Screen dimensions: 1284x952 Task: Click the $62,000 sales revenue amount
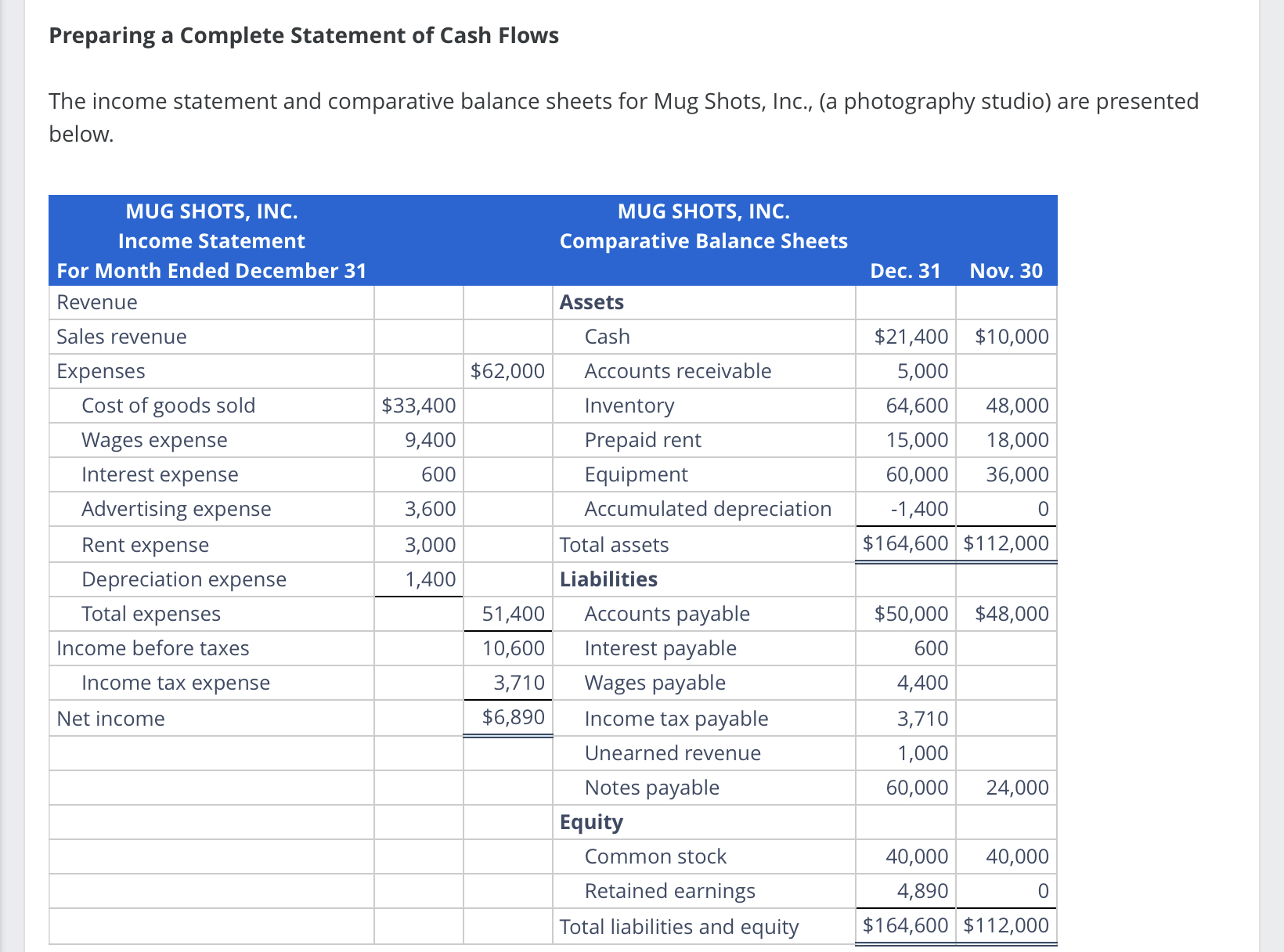507,371
